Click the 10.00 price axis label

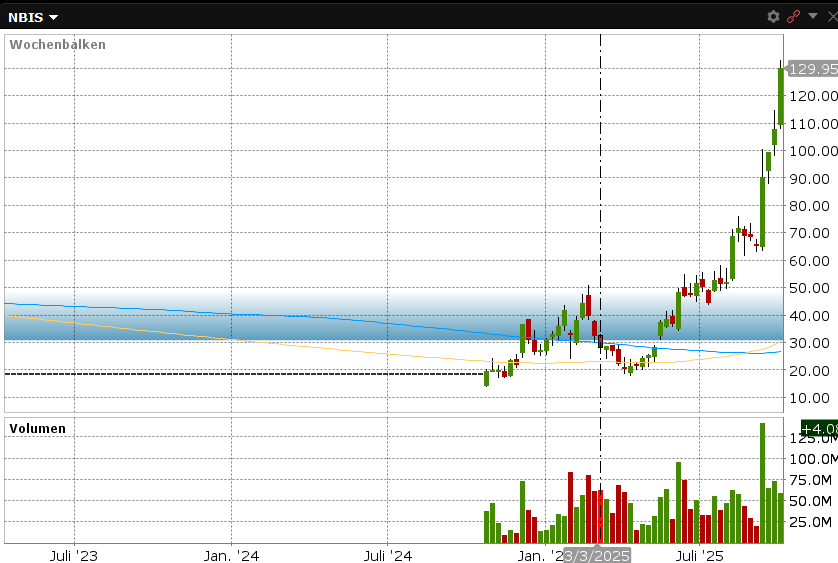tap(810, 398)
